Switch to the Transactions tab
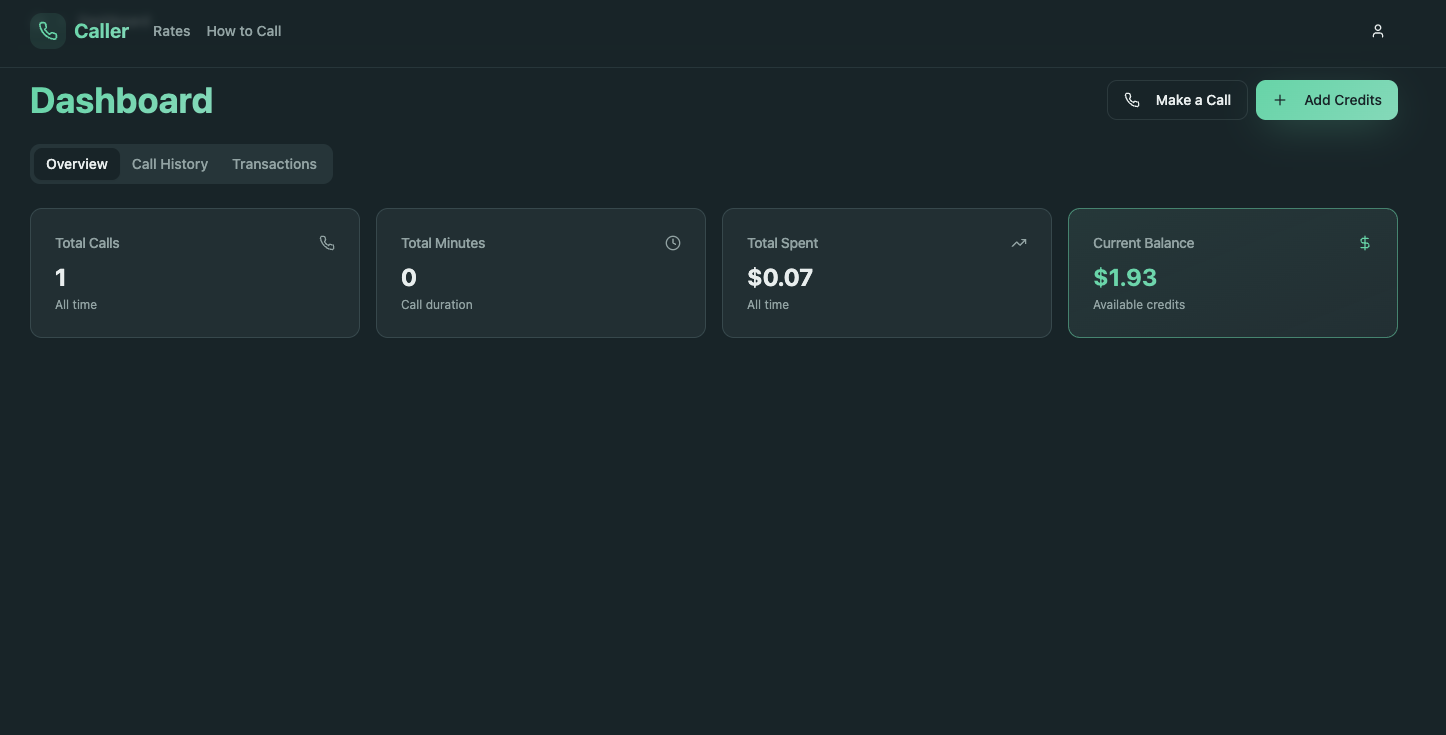 tap(274, 163)
